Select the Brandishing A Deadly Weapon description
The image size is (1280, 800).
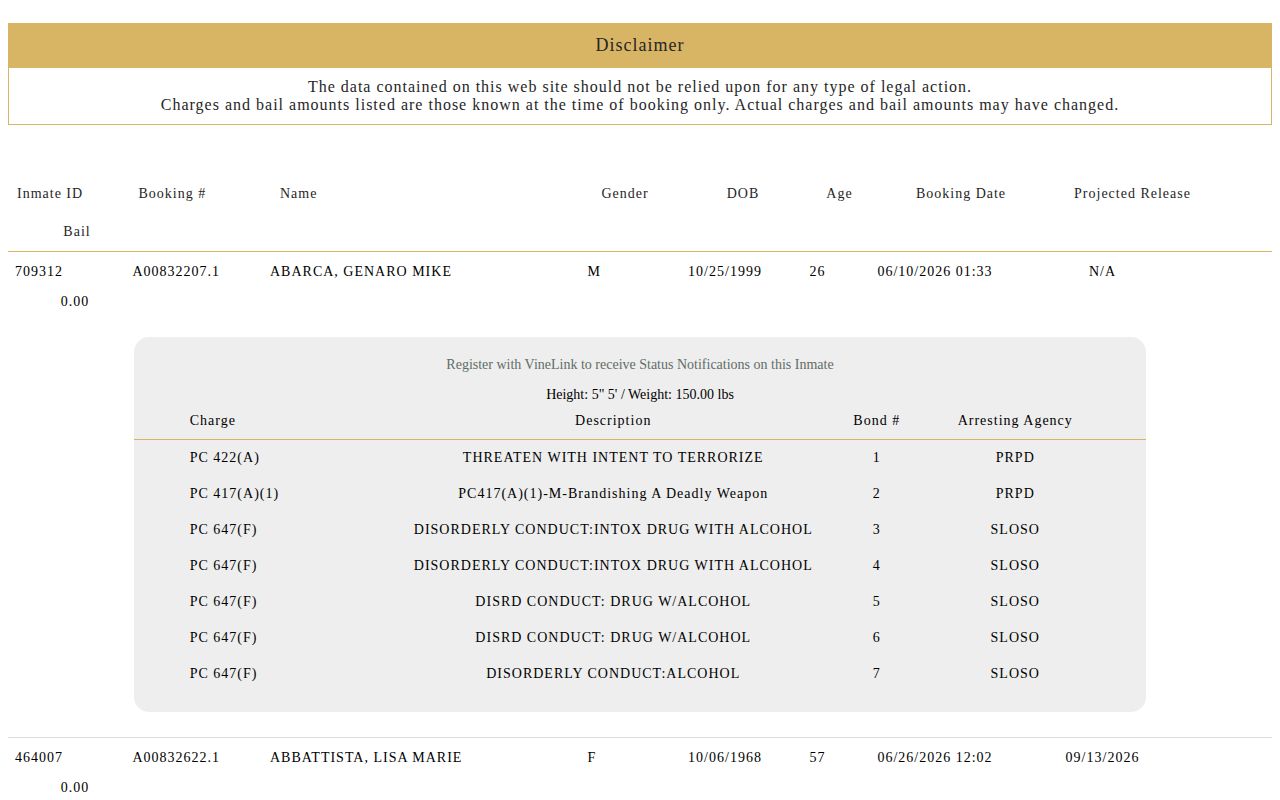pos(613,493)
